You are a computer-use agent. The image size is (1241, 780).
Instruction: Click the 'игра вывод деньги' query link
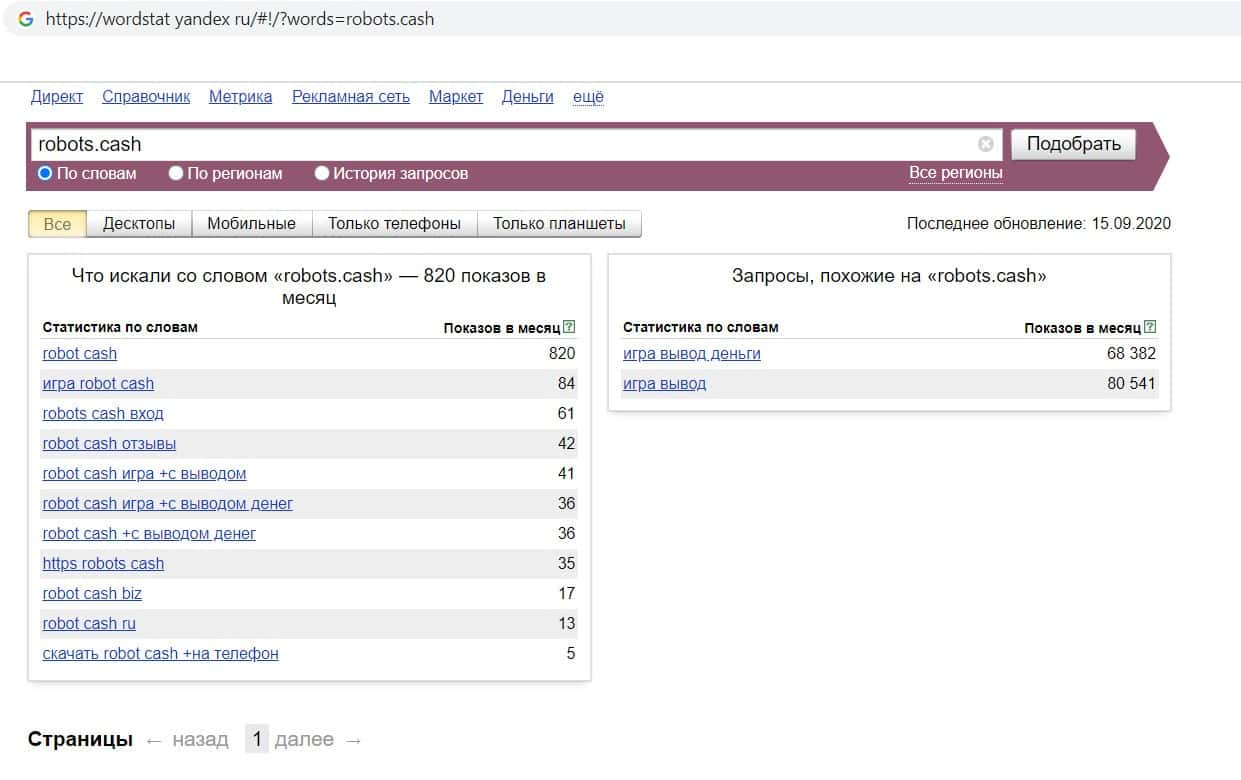691,354
